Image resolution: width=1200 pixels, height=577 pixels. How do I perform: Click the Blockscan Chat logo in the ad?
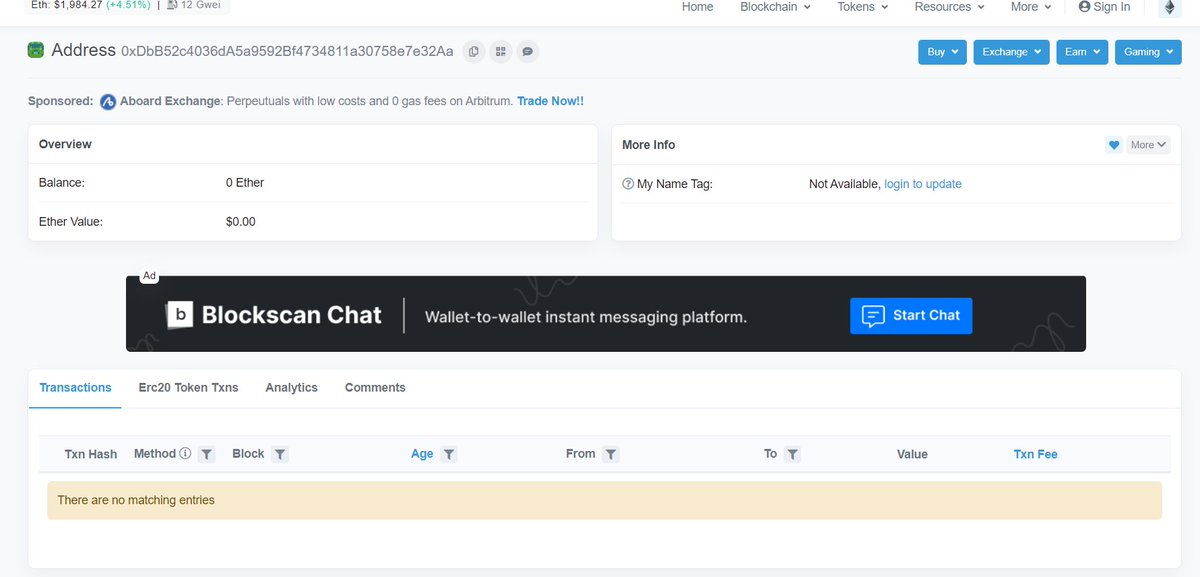click(273, 315)
